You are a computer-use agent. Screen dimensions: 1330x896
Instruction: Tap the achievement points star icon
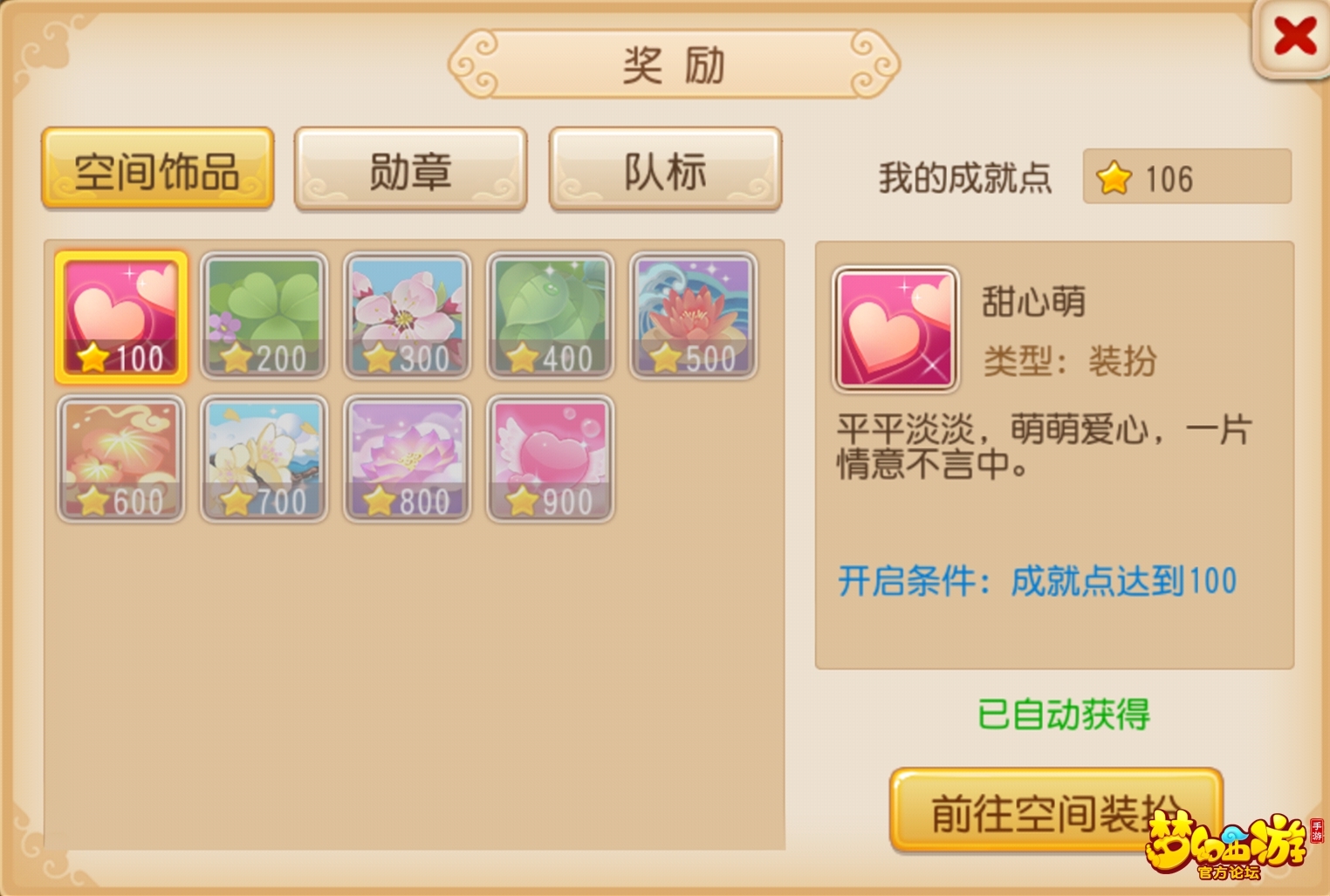point(1114,178)
